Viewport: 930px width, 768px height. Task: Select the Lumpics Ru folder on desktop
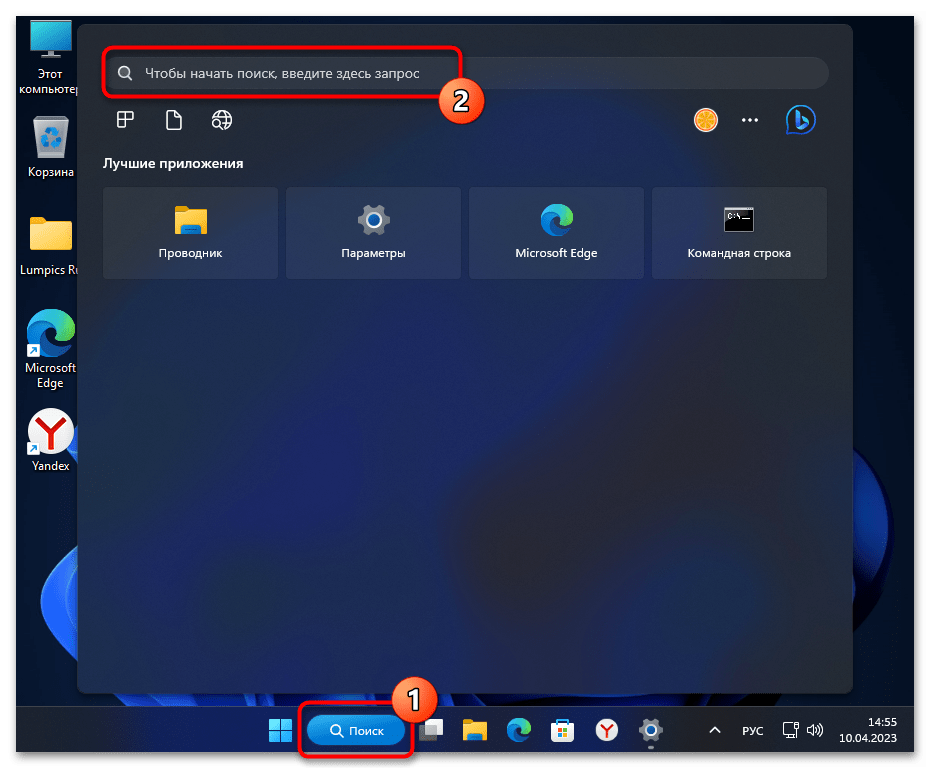click(50, 246)
